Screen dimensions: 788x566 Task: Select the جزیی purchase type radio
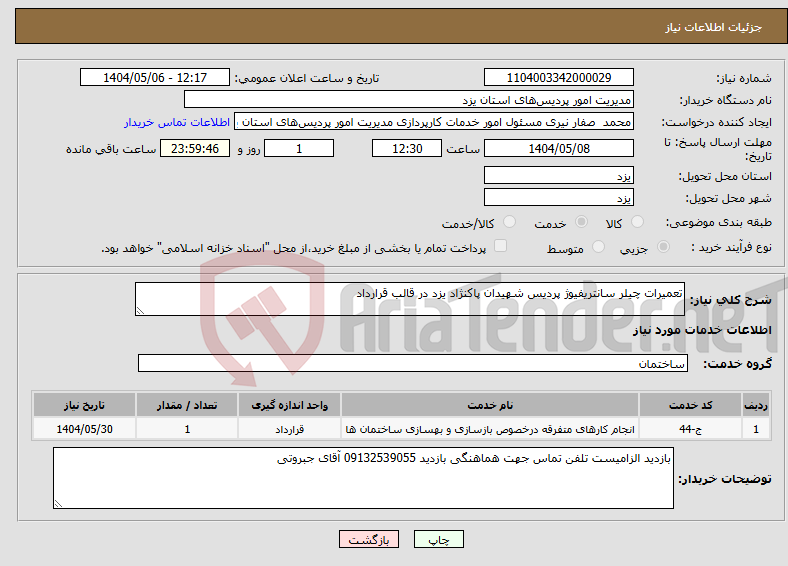pos(663,247)
